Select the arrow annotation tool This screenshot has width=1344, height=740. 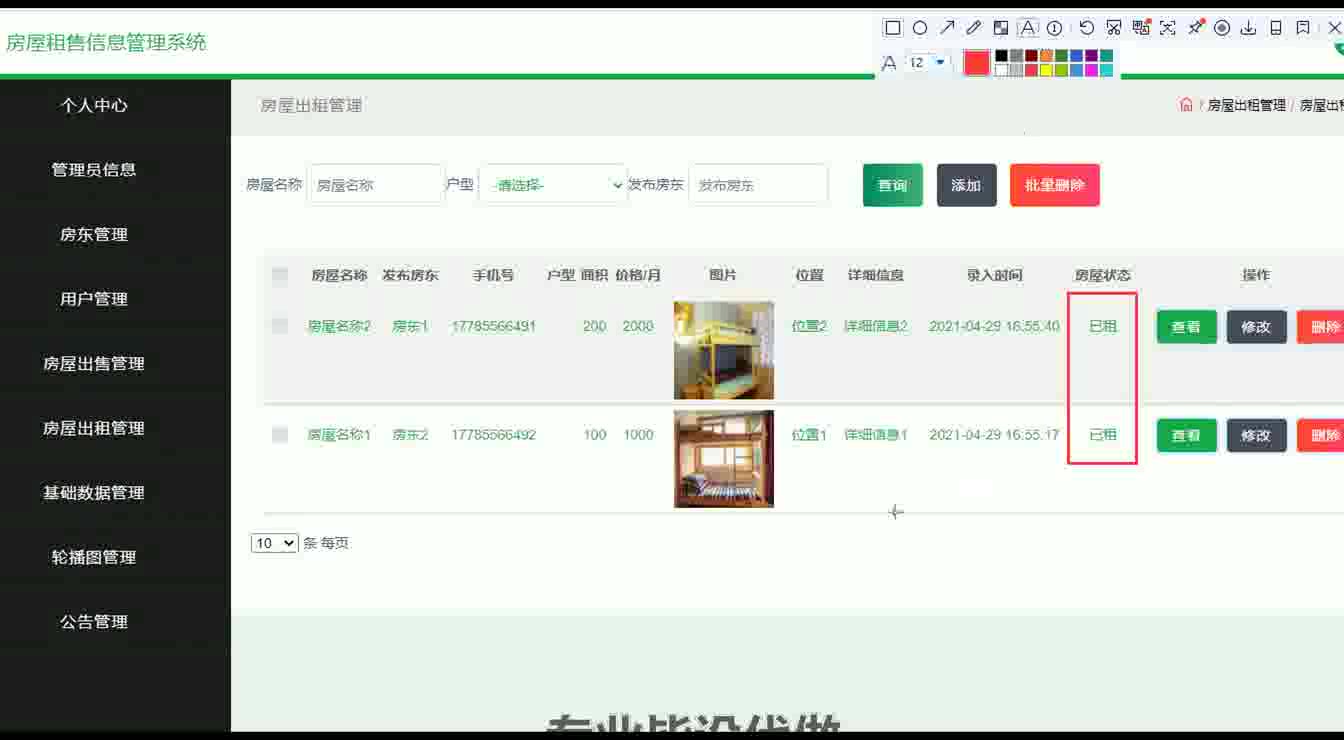[947, 28]
